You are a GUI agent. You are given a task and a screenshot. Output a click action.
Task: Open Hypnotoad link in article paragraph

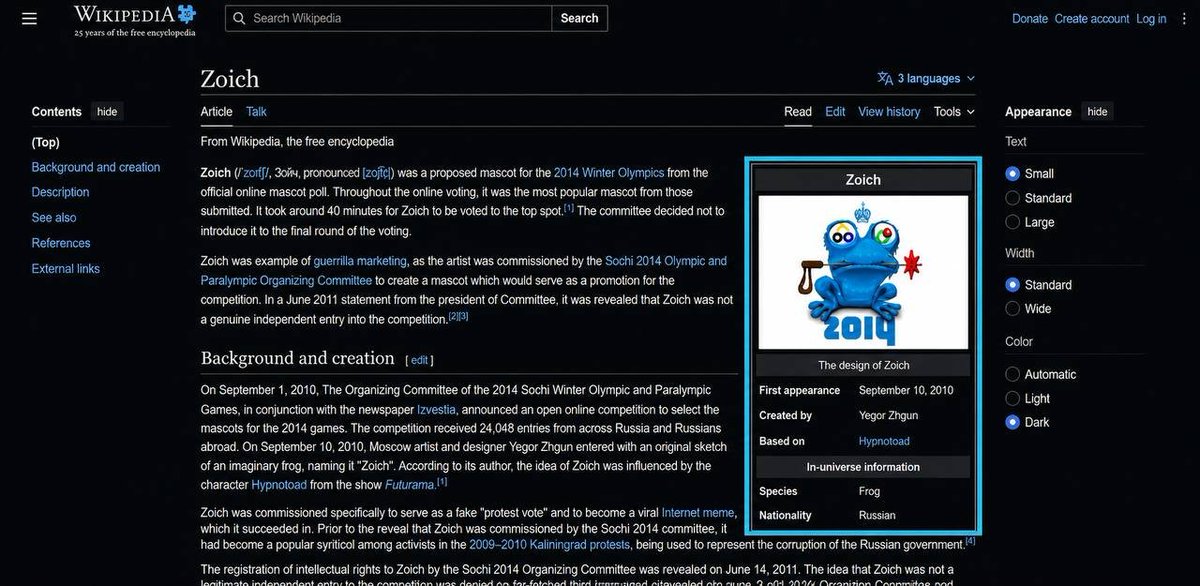click(278, 485)
